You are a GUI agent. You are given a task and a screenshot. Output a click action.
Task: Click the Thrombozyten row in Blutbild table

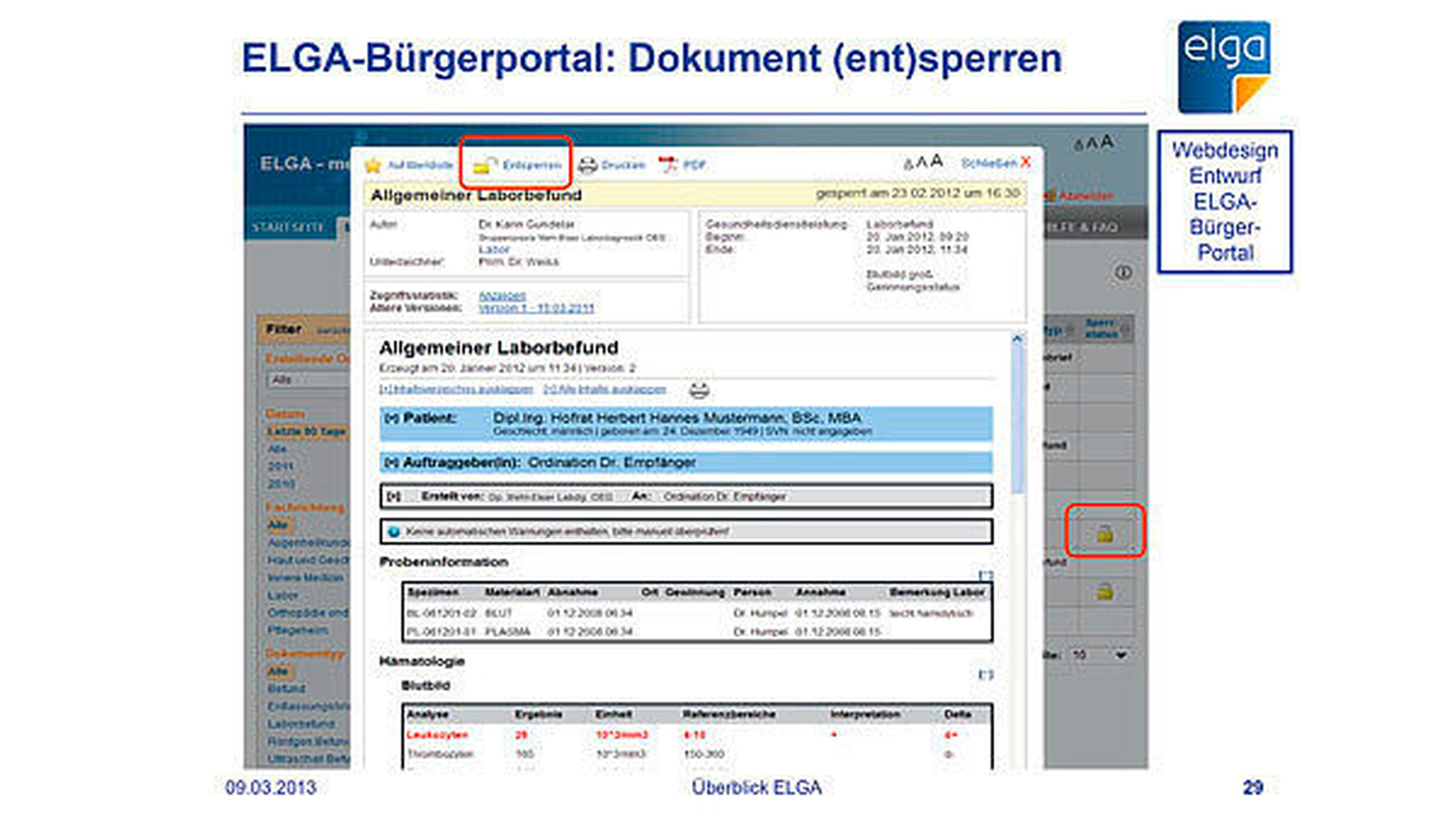[440, 753]
